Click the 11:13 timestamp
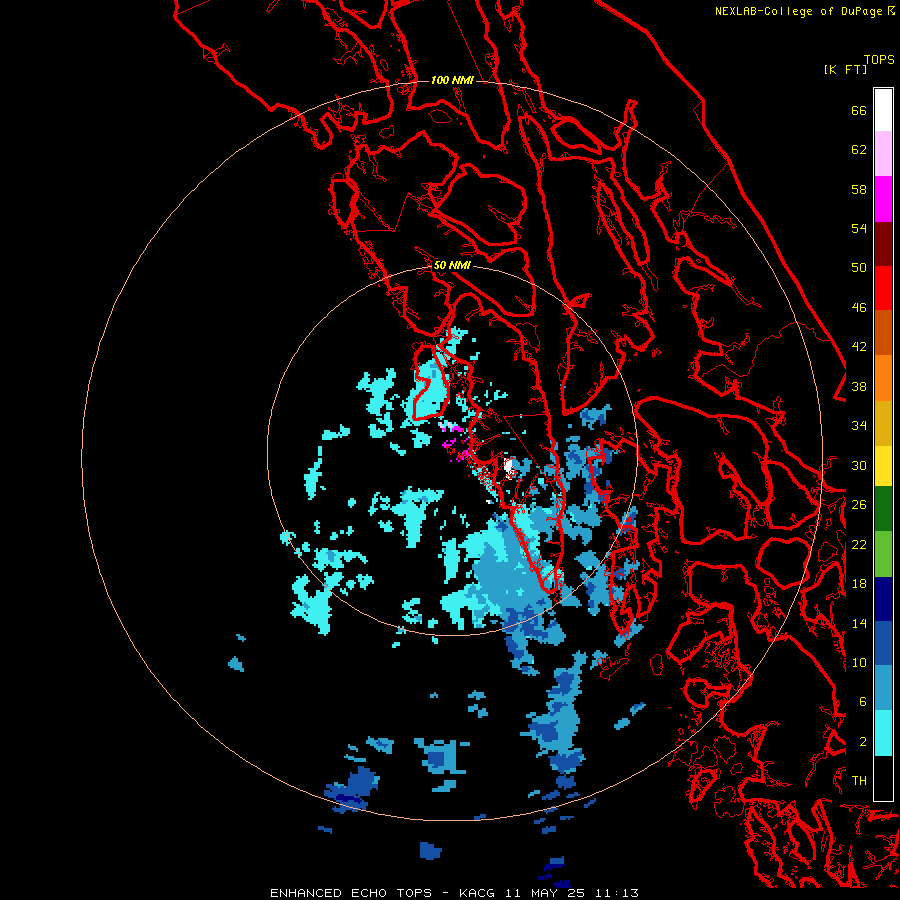This screenshot has height=900, width=900. coord(616,893)
